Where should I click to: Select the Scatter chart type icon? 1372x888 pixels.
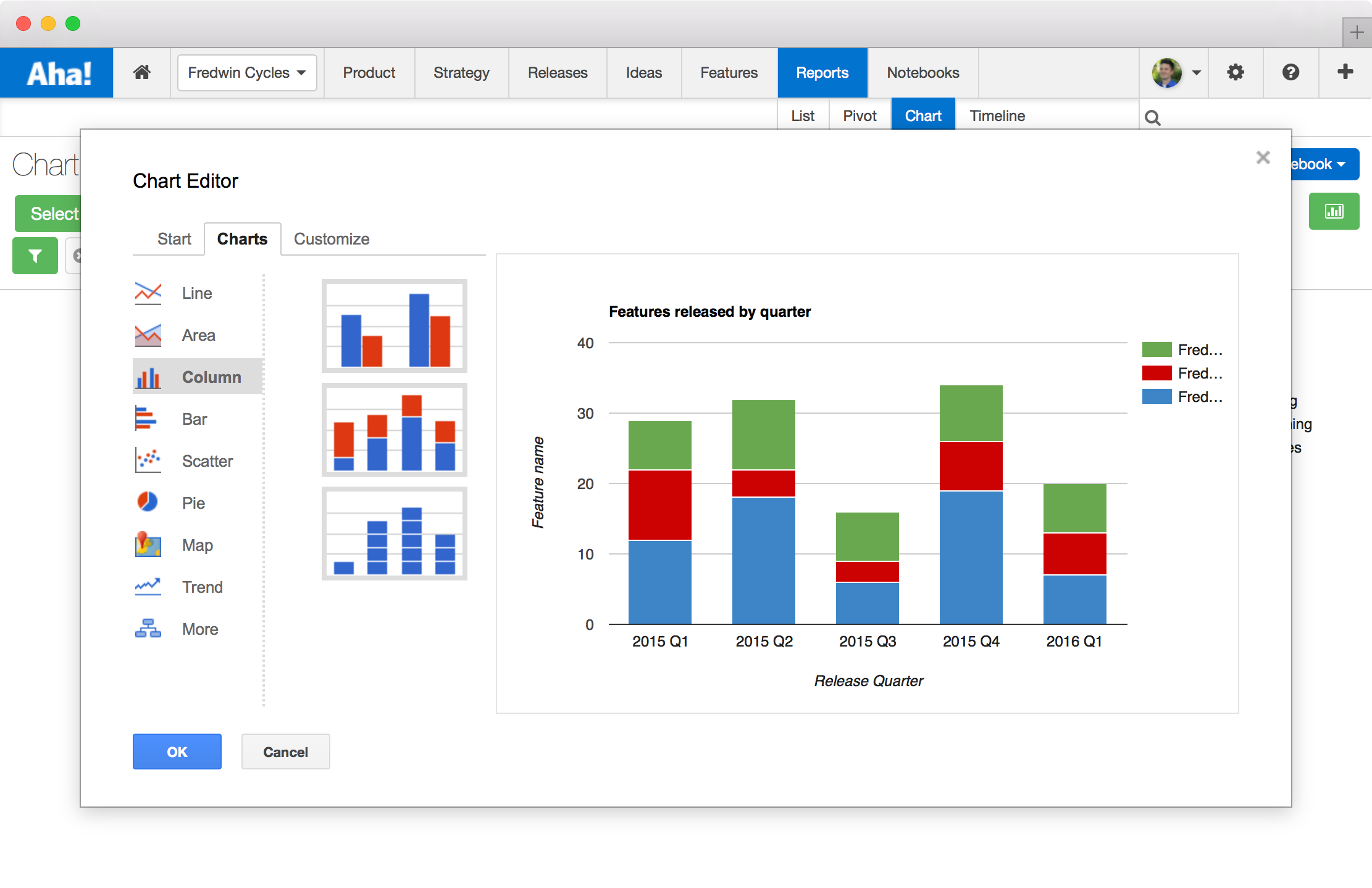pyautogui.click(x=148, y=461)
